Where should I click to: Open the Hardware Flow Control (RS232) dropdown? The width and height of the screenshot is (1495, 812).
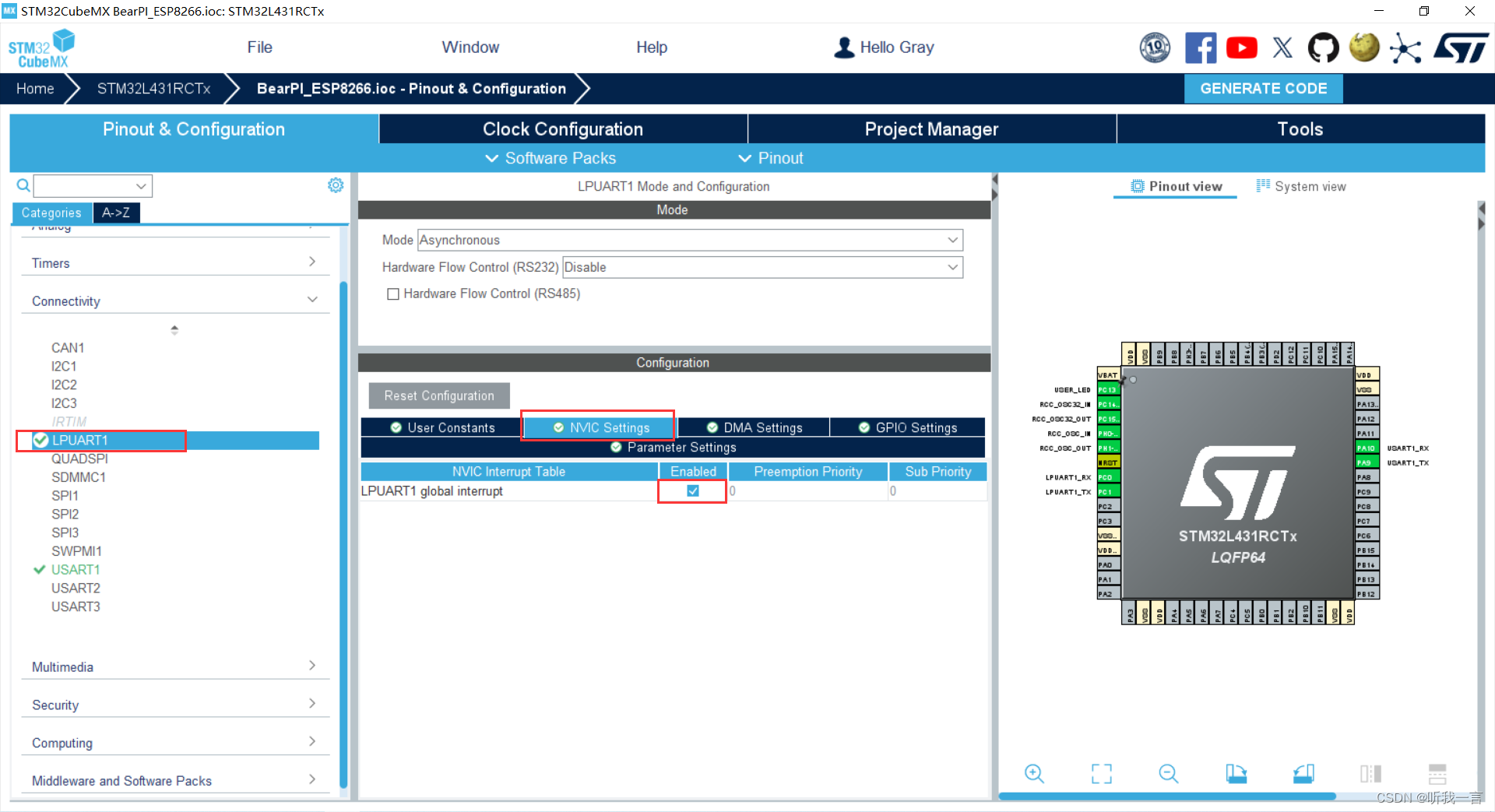(762, 267)
